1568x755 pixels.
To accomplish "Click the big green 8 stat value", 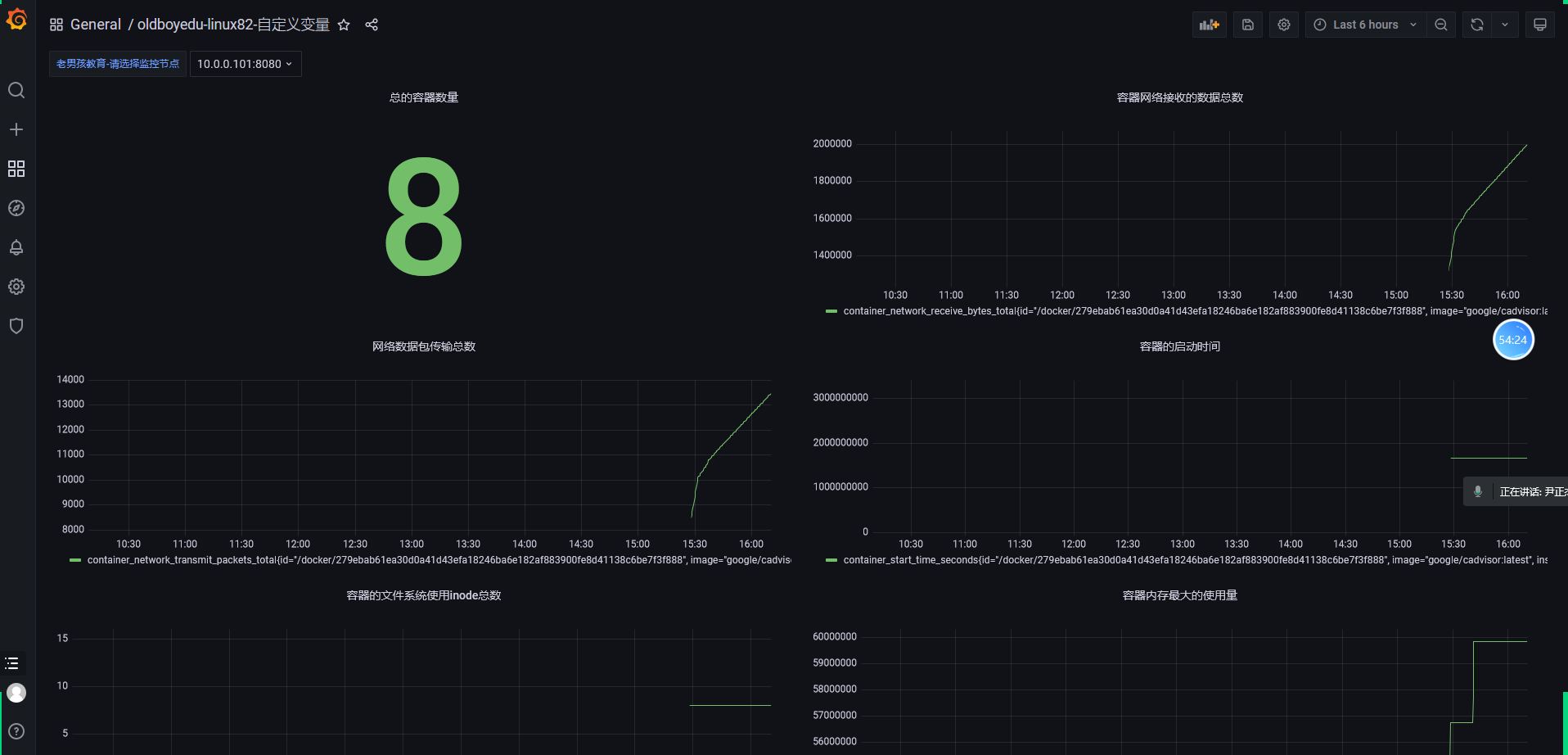I will coord(424,216).
